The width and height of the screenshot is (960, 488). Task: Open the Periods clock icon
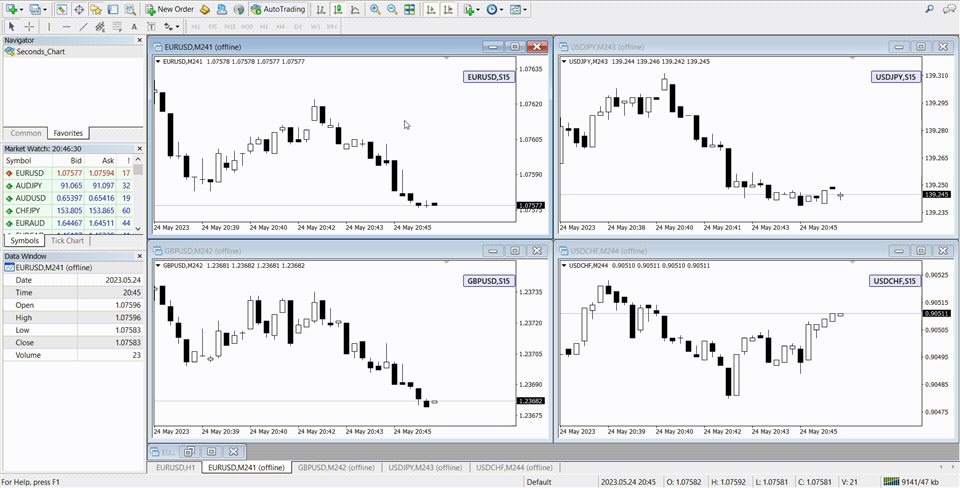492,9
